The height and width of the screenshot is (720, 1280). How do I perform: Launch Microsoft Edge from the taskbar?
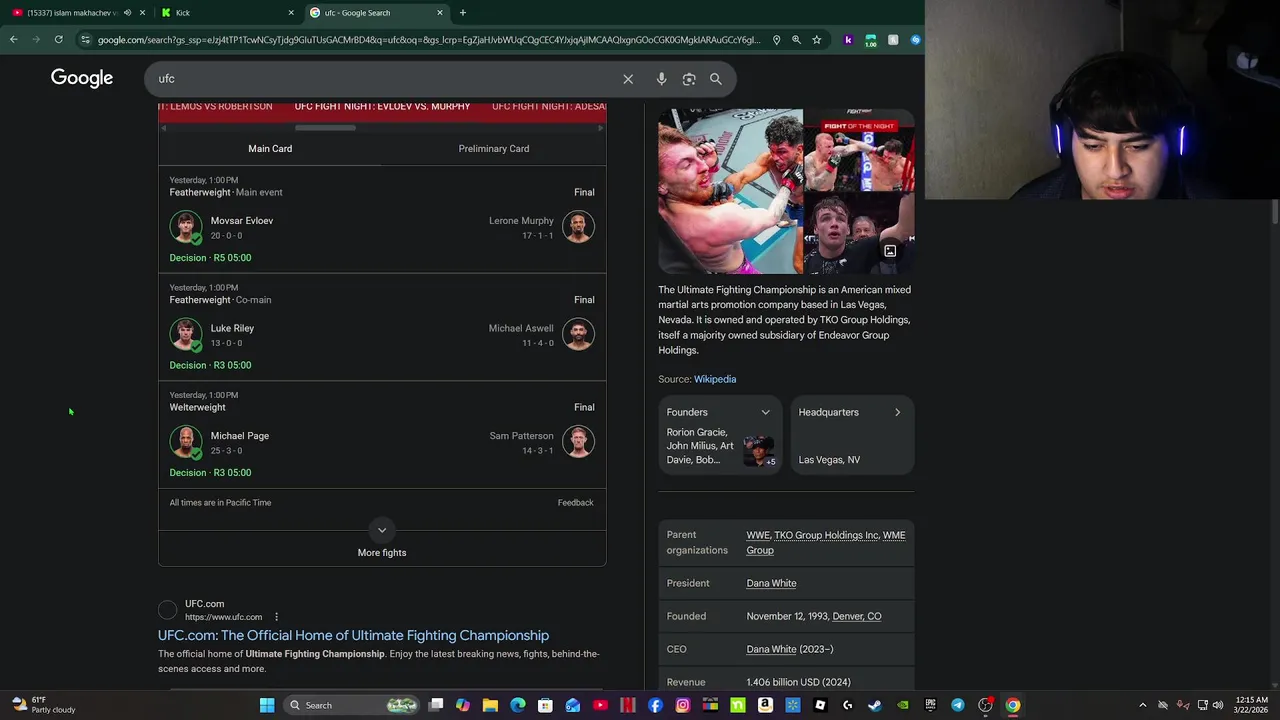tap(518, 705)
